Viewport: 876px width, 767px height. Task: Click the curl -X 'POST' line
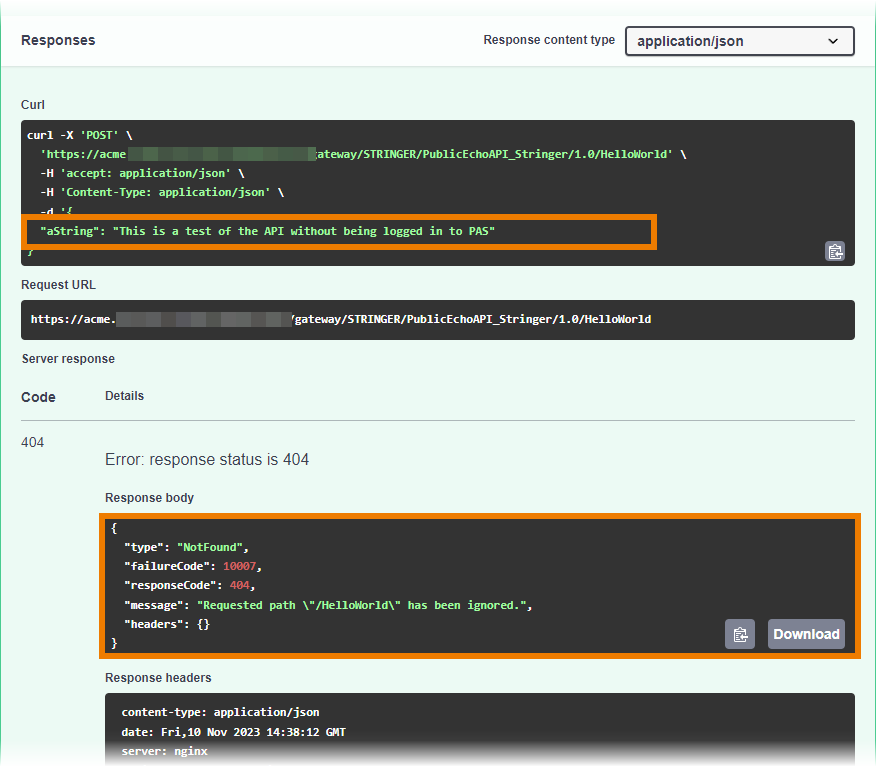pyautogui.click(x=81, y=135)
